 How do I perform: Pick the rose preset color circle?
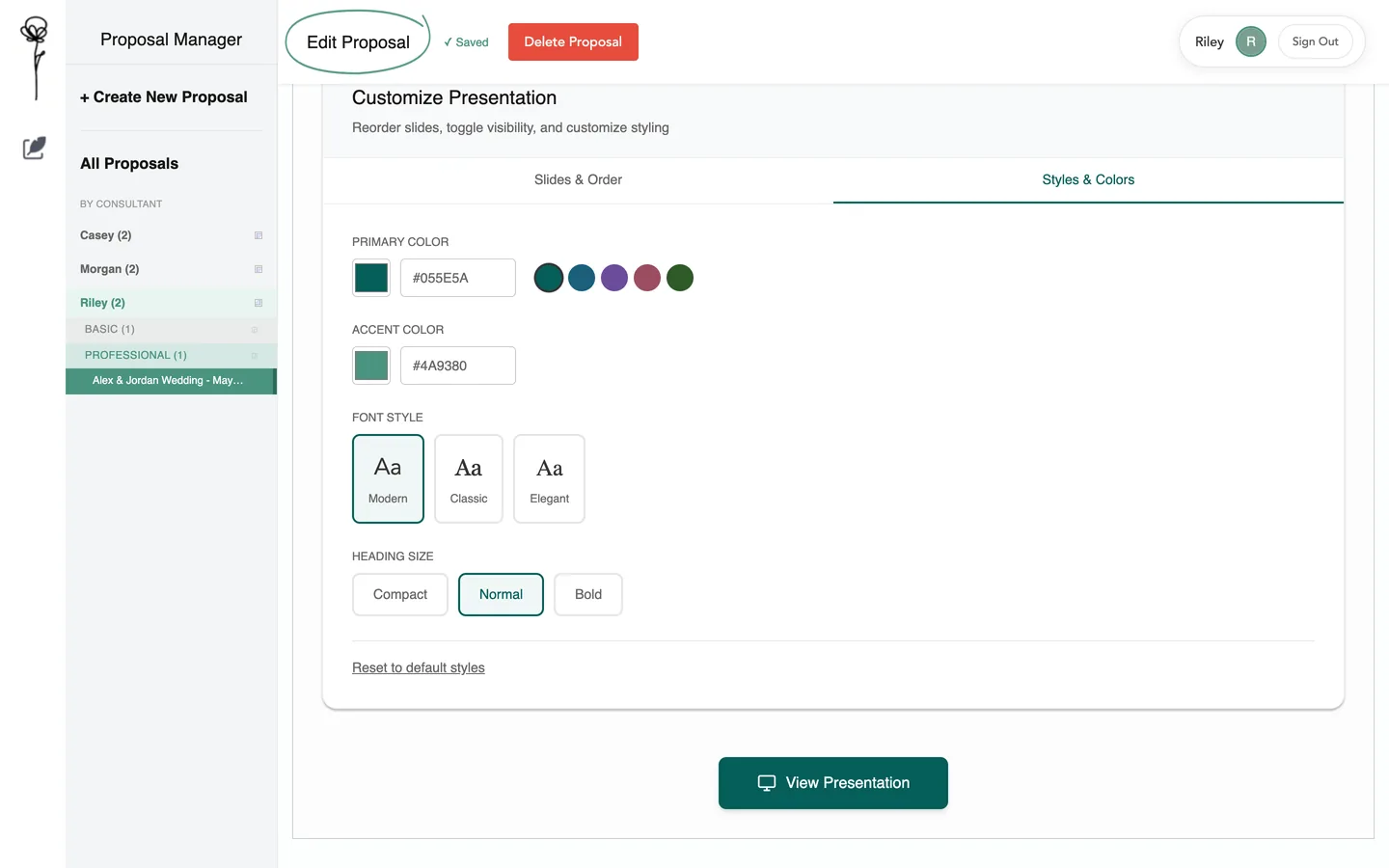tap(647, 278)
